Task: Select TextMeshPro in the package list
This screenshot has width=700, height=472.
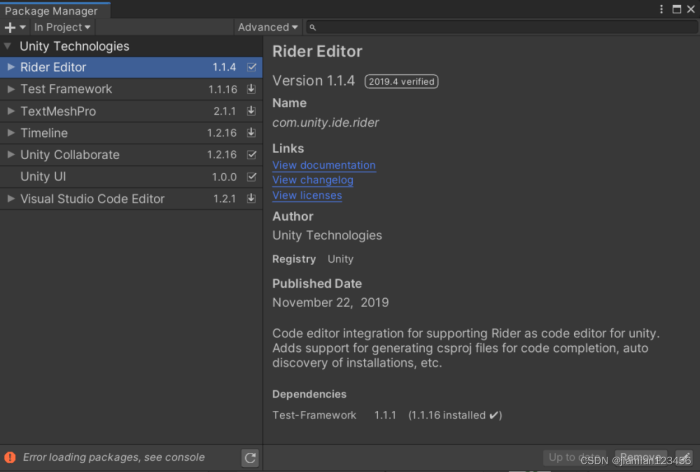Action: point(58,111)
